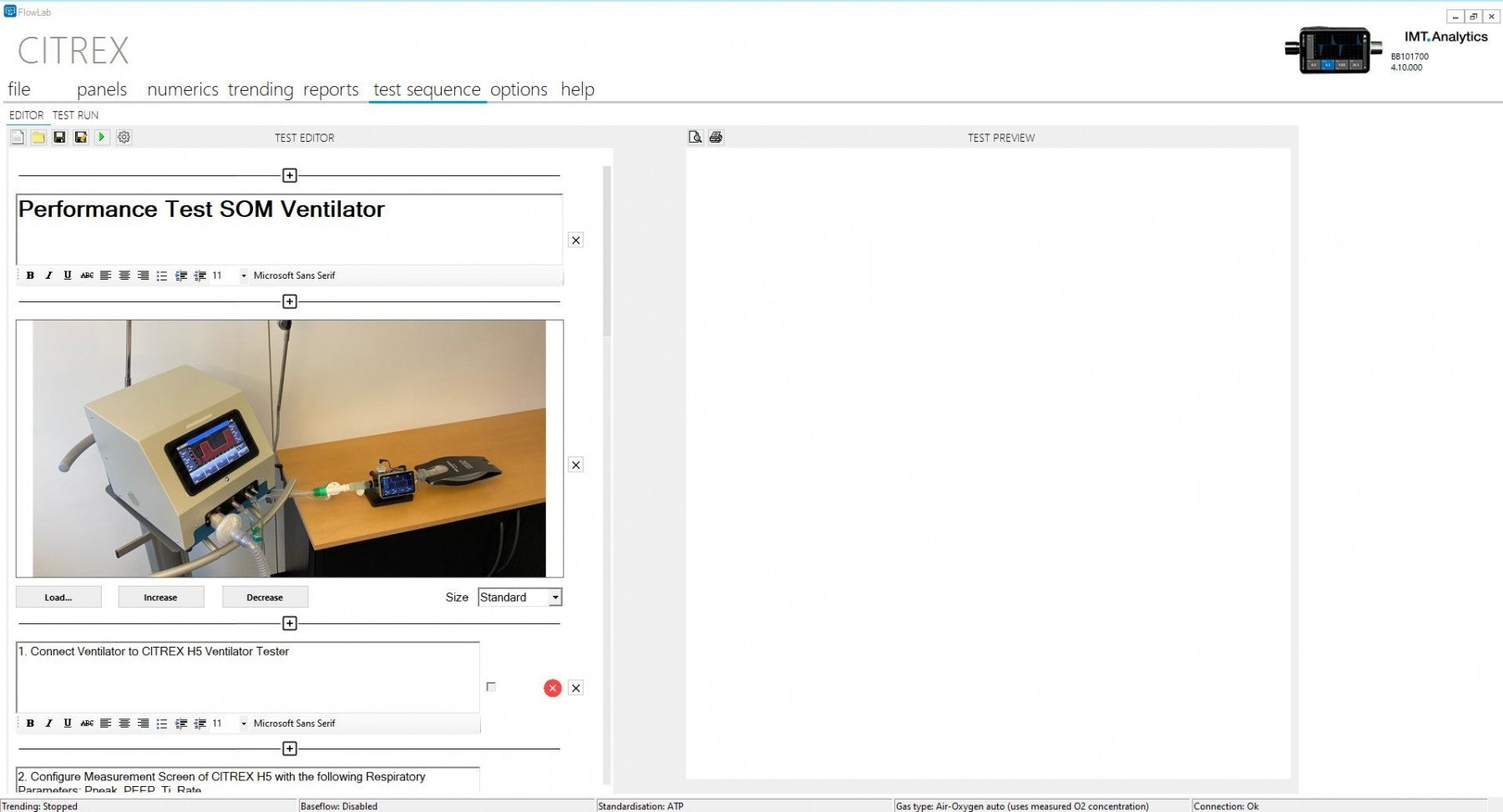Run the test sequence with green play icon

(x=102, y=137)
